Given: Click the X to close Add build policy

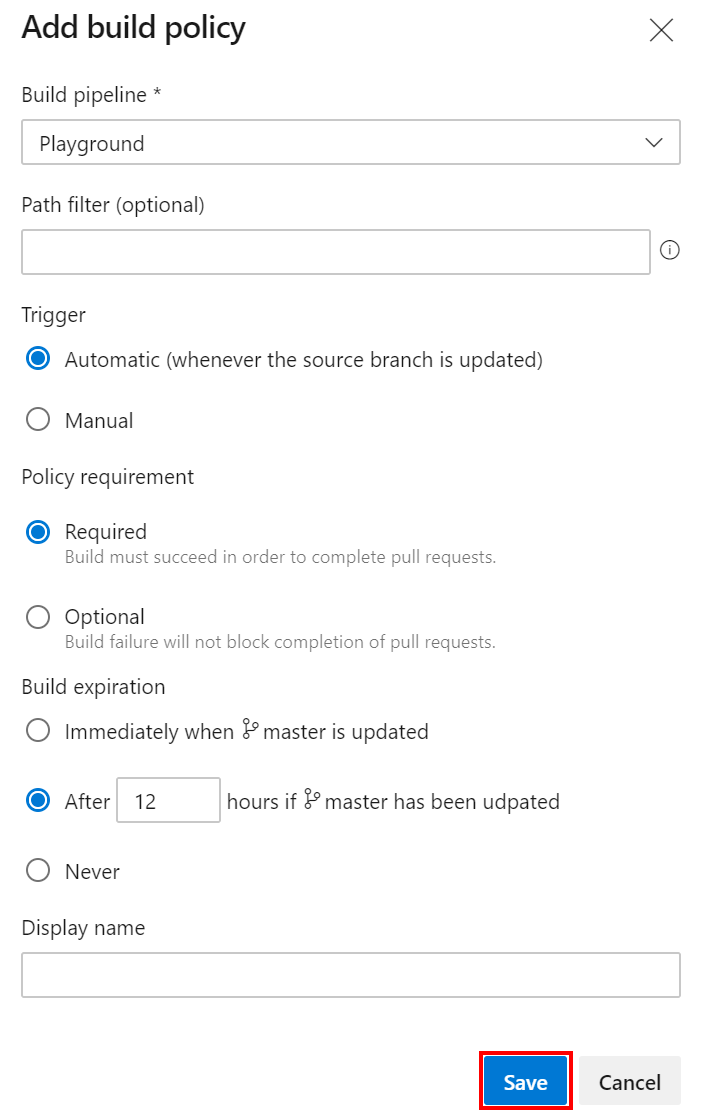Looking at the screenshot, I should pos(661,30).
